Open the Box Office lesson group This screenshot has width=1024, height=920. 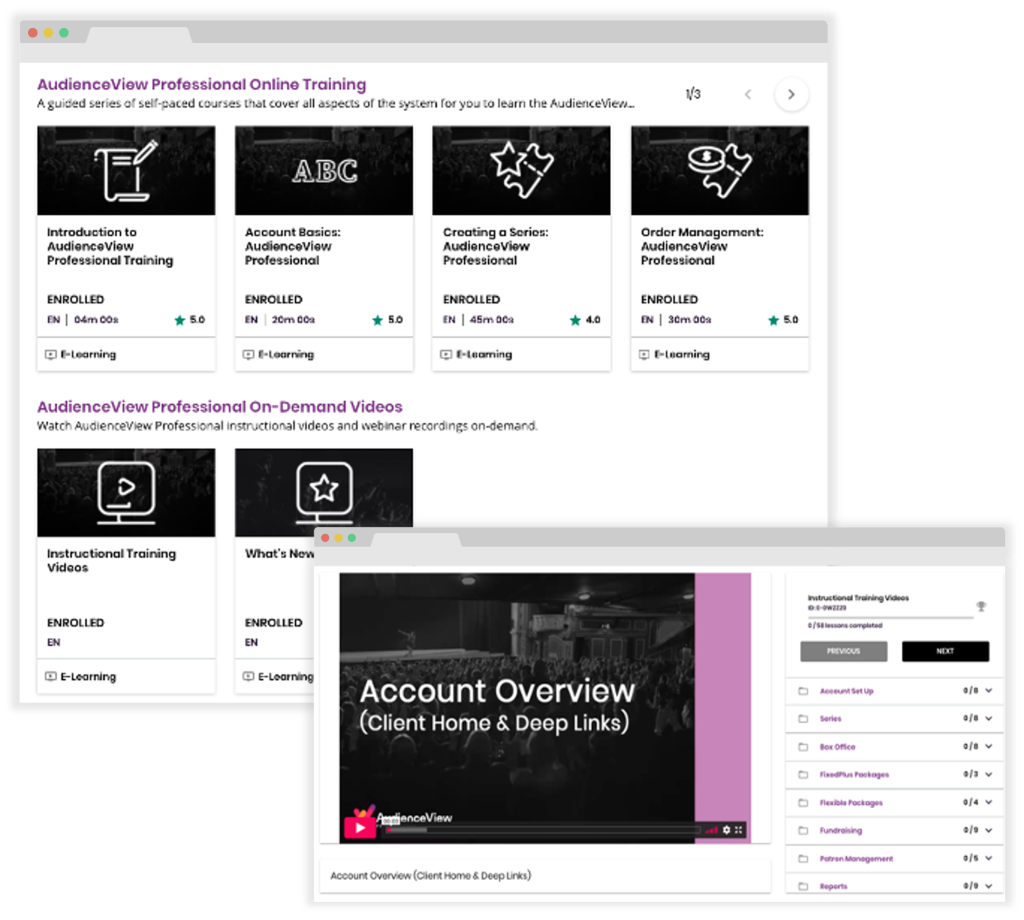pyautogui.click(x=895, y=746)
